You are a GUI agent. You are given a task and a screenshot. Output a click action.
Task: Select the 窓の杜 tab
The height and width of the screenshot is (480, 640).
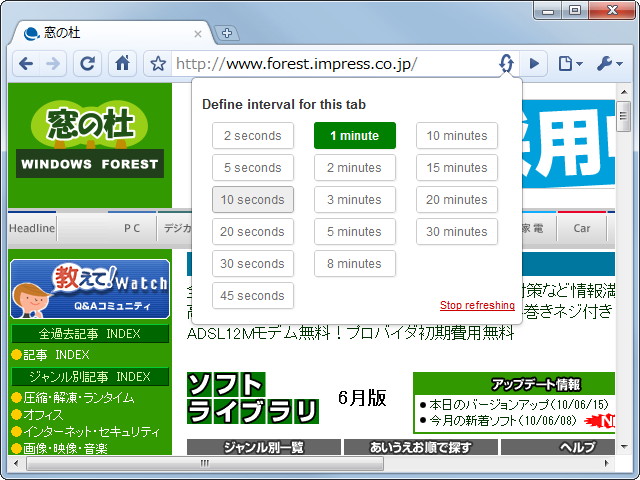tap(110, 33)
